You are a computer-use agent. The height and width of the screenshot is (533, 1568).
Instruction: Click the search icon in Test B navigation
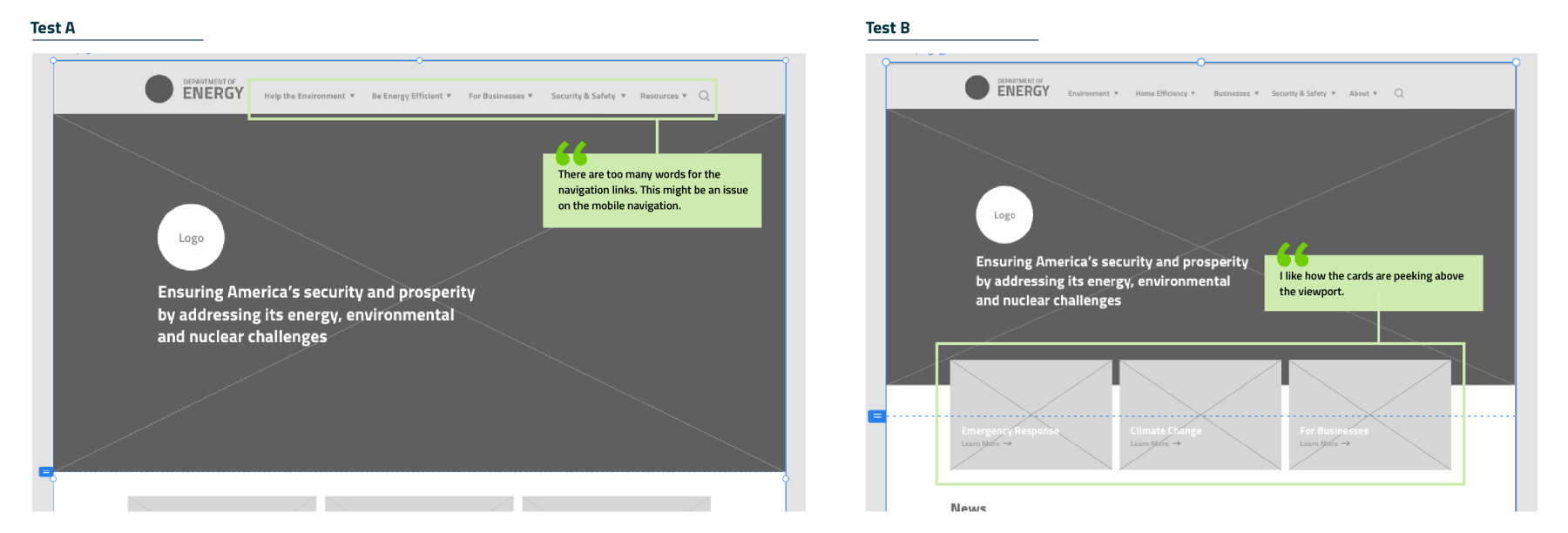1399,93
